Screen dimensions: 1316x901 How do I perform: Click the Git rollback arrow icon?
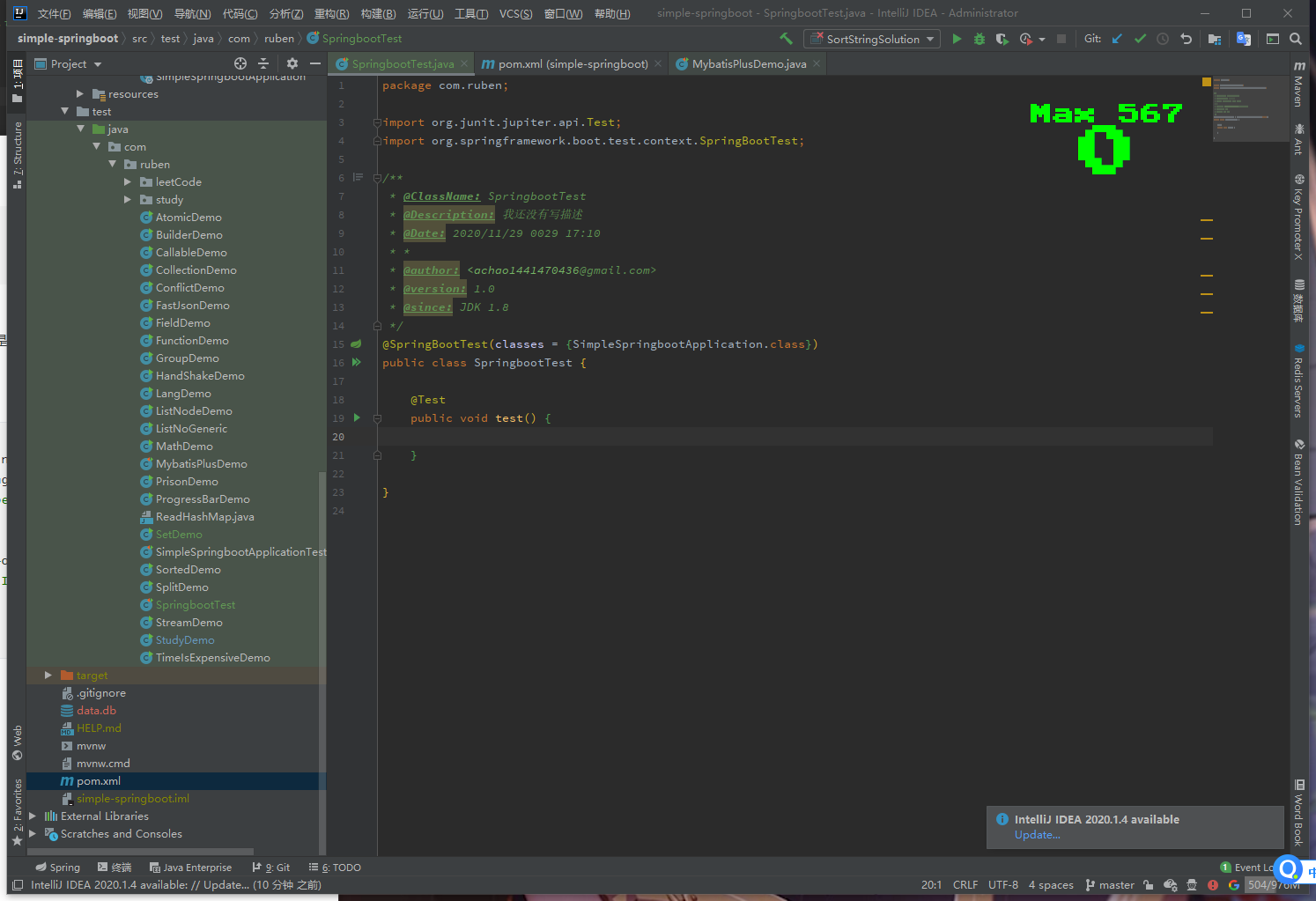[1186, 39]
